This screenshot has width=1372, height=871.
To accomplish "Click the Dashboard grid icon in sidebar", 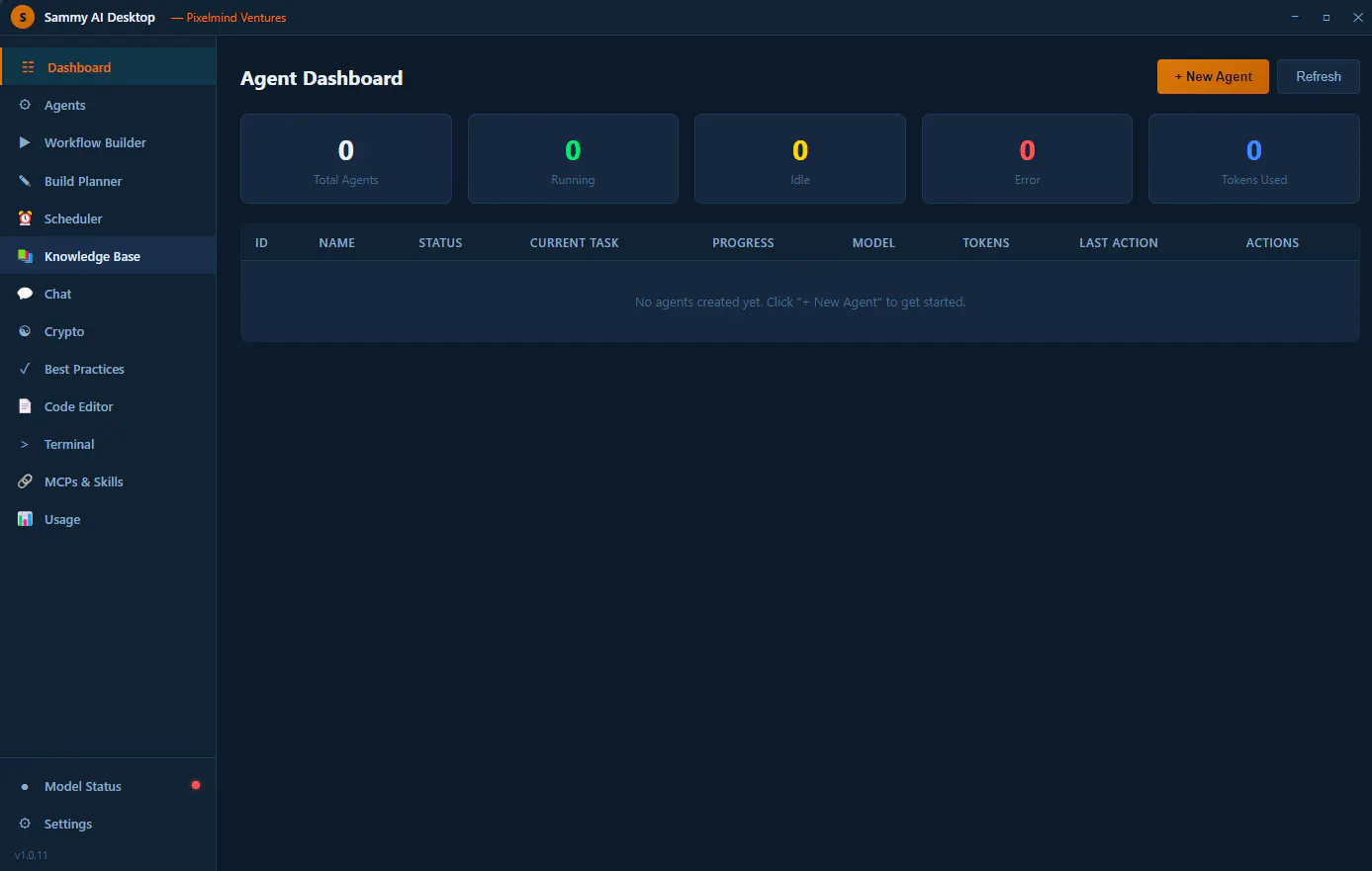I will click(28, 67).
